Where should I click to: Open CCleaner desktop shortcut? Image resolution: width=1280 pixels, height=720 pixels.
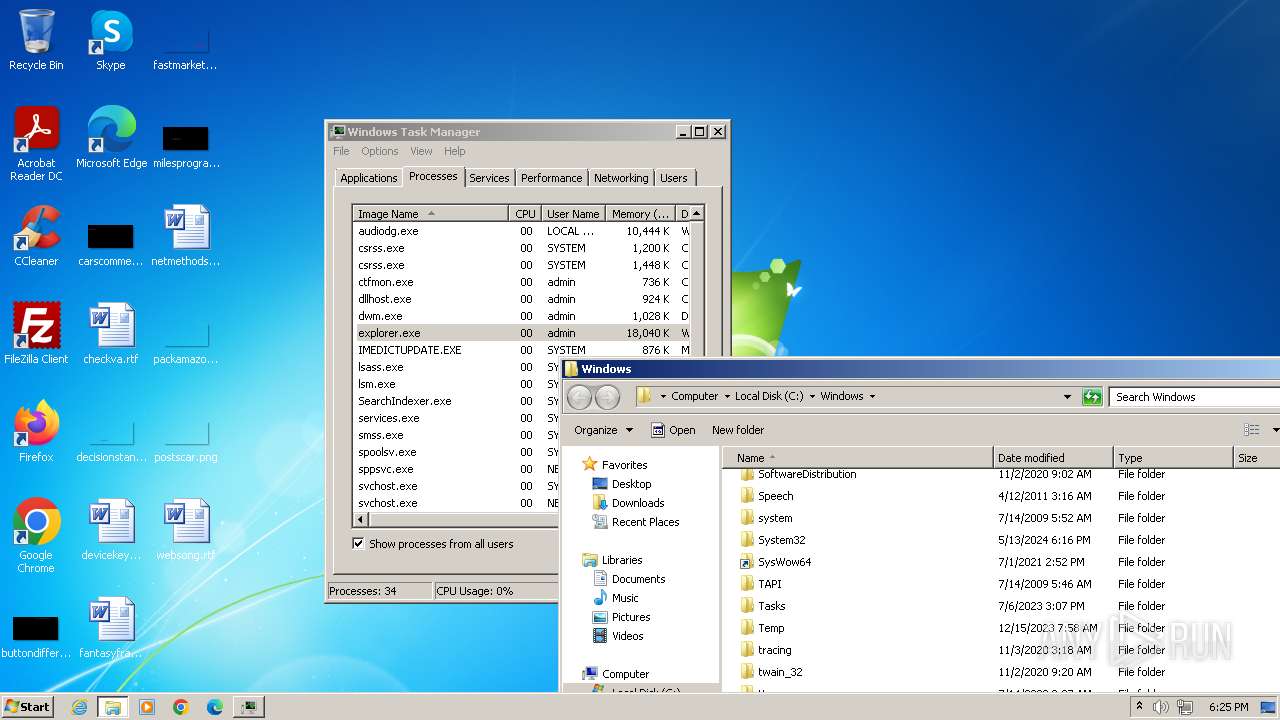(x=36, y=236)
